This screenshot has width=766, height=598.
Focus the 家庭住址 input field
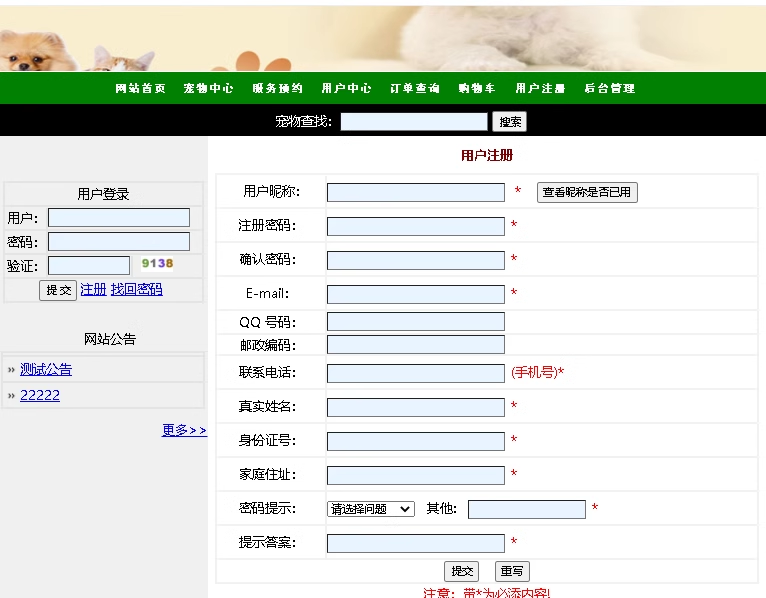pyautogui.click(x=416, y=475)
